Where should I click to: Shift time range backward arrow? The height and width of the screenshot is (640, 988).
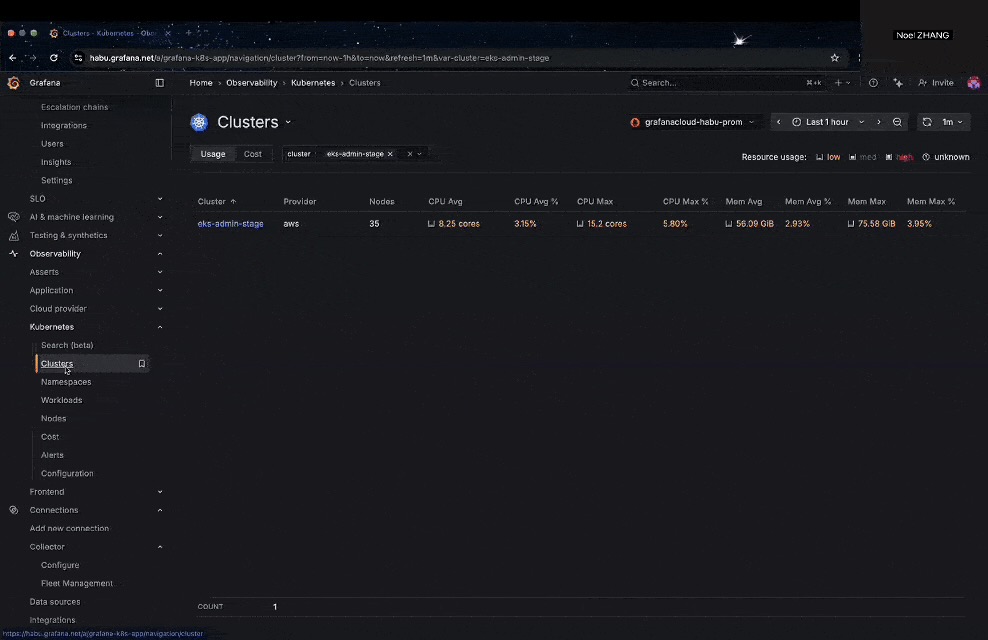click(779, 122)
